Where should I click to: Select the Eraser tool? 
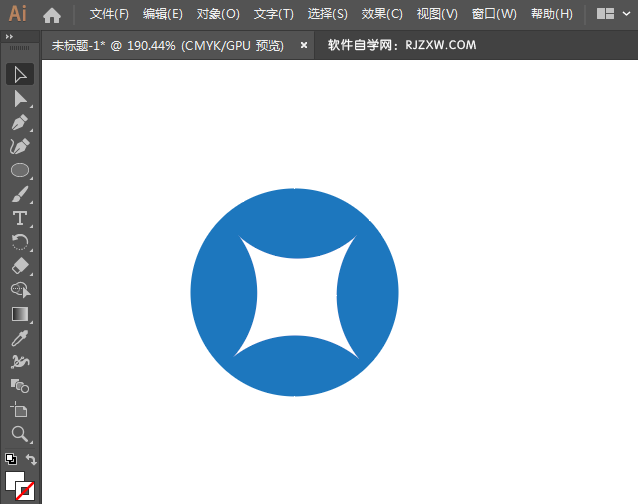20,266
